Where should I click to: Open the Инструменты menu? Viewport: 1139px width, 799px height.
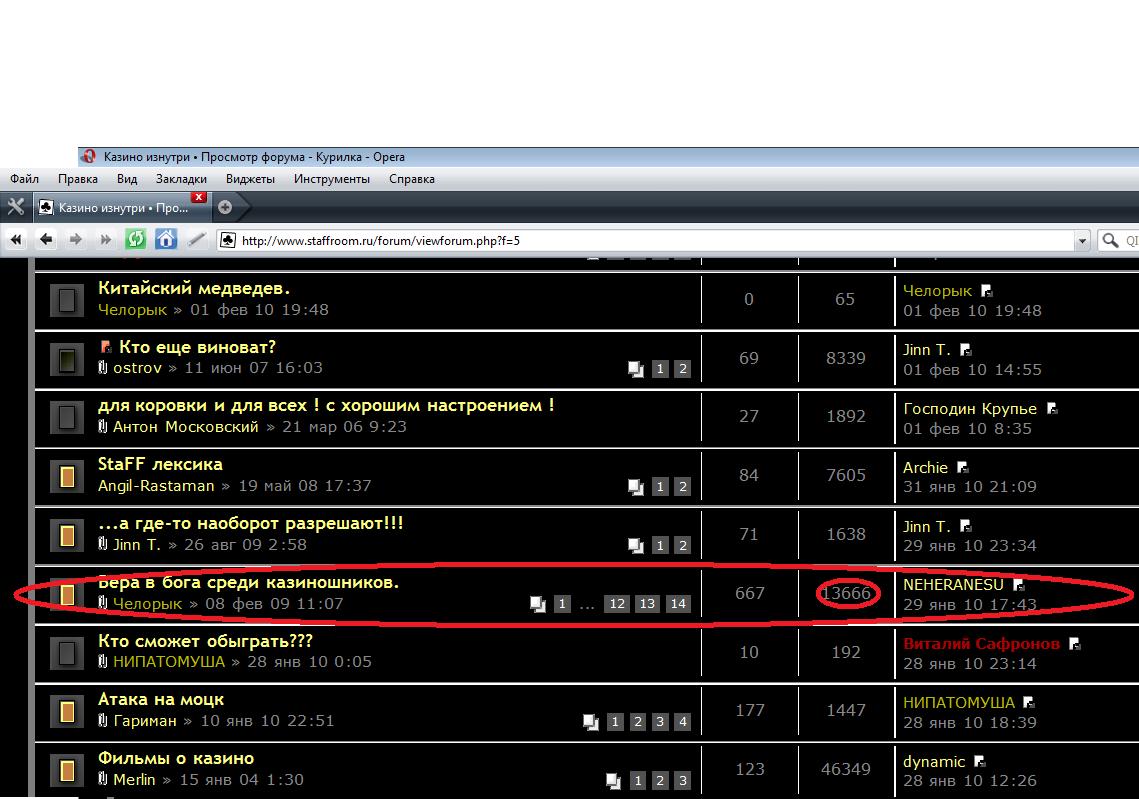coord(332,179)
